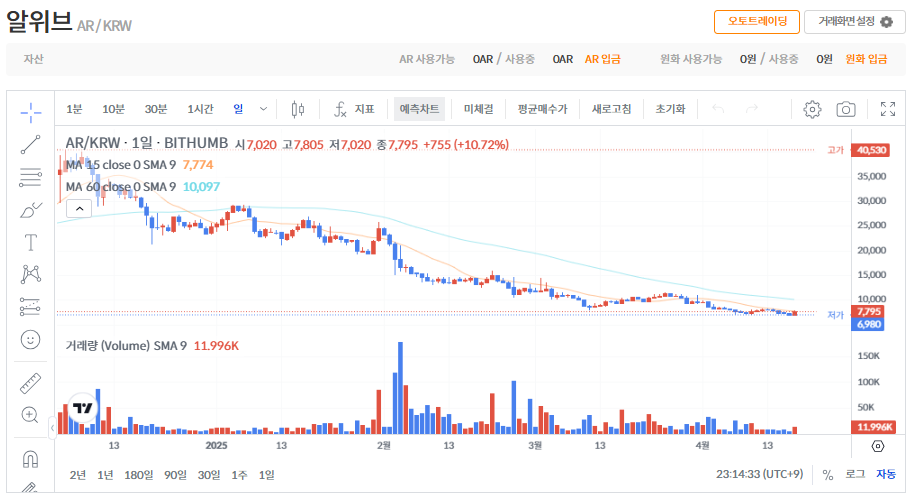Select the trend line drawing tool
908x495 pixels.
point(31,145)
